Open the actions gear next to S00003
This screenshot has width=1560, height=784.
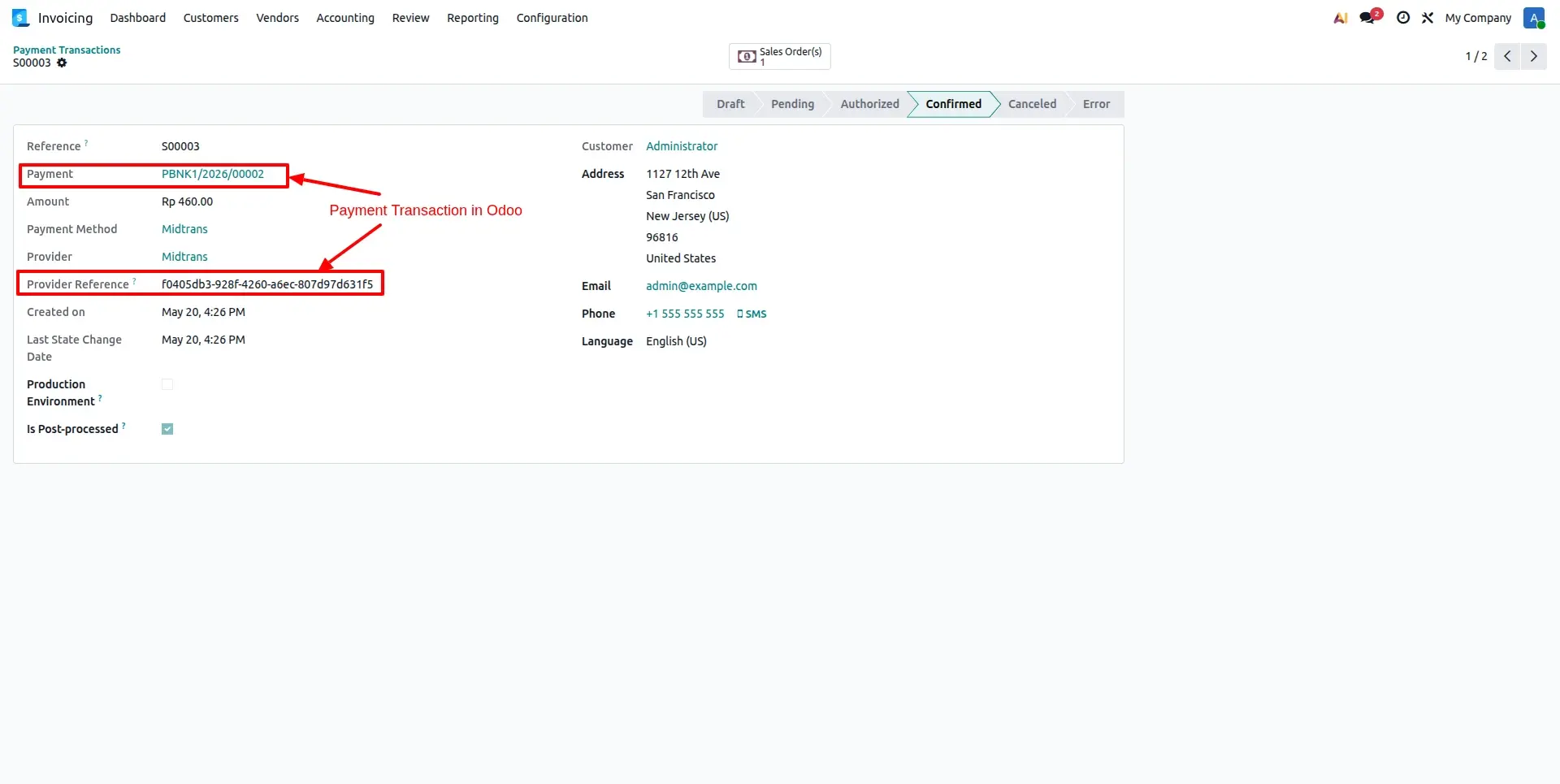pos(62,63)
